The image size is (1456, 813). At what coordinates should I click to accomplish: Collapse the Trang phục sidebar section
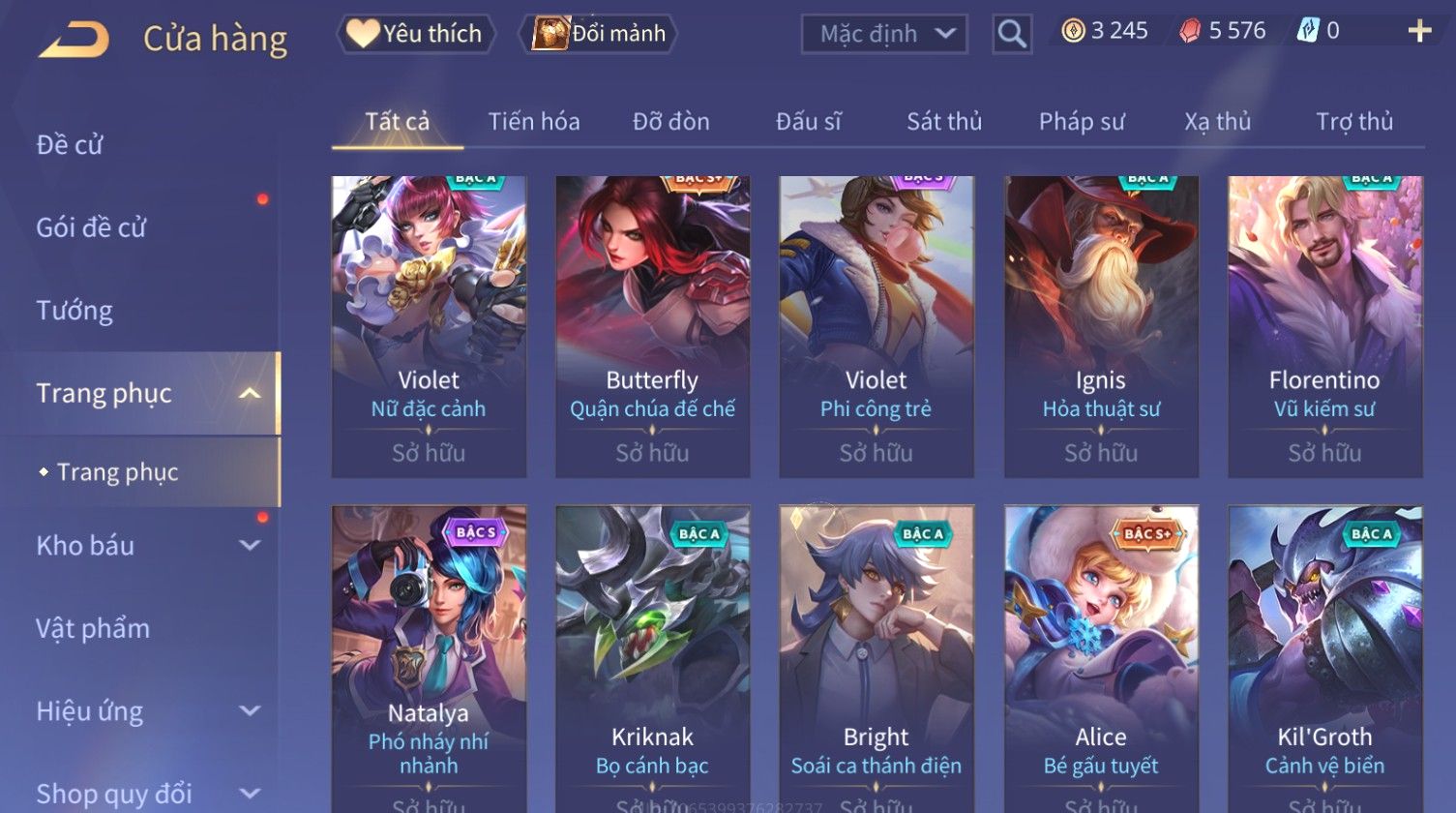pos(250,393)
